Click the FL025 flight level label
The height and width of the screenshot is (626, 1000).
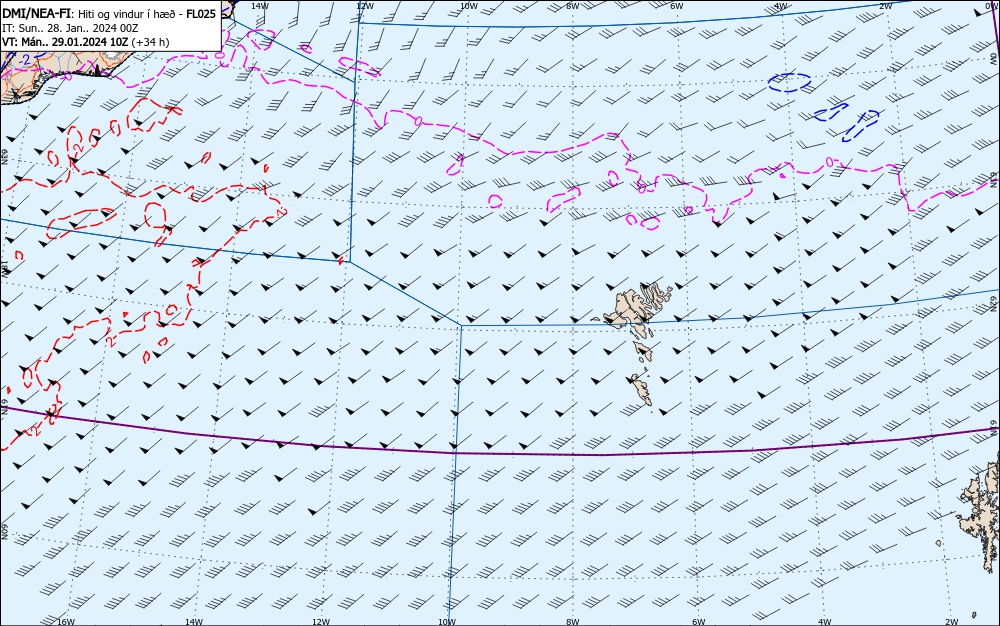pyautogui.click(x=201, y=13)
